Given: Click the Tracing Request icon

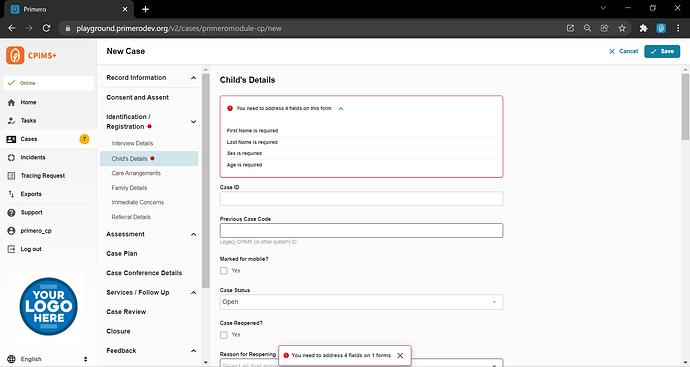Looking at the screenshot, I should (x=11, y=176).
